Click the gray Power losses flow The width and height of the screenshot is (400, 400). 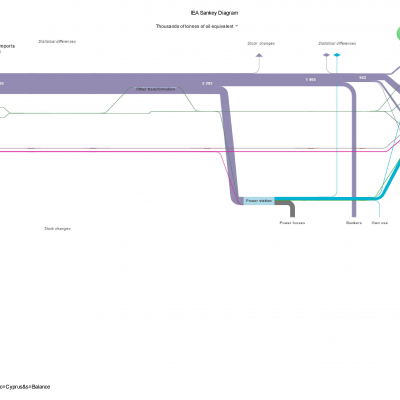coord(291,208)
